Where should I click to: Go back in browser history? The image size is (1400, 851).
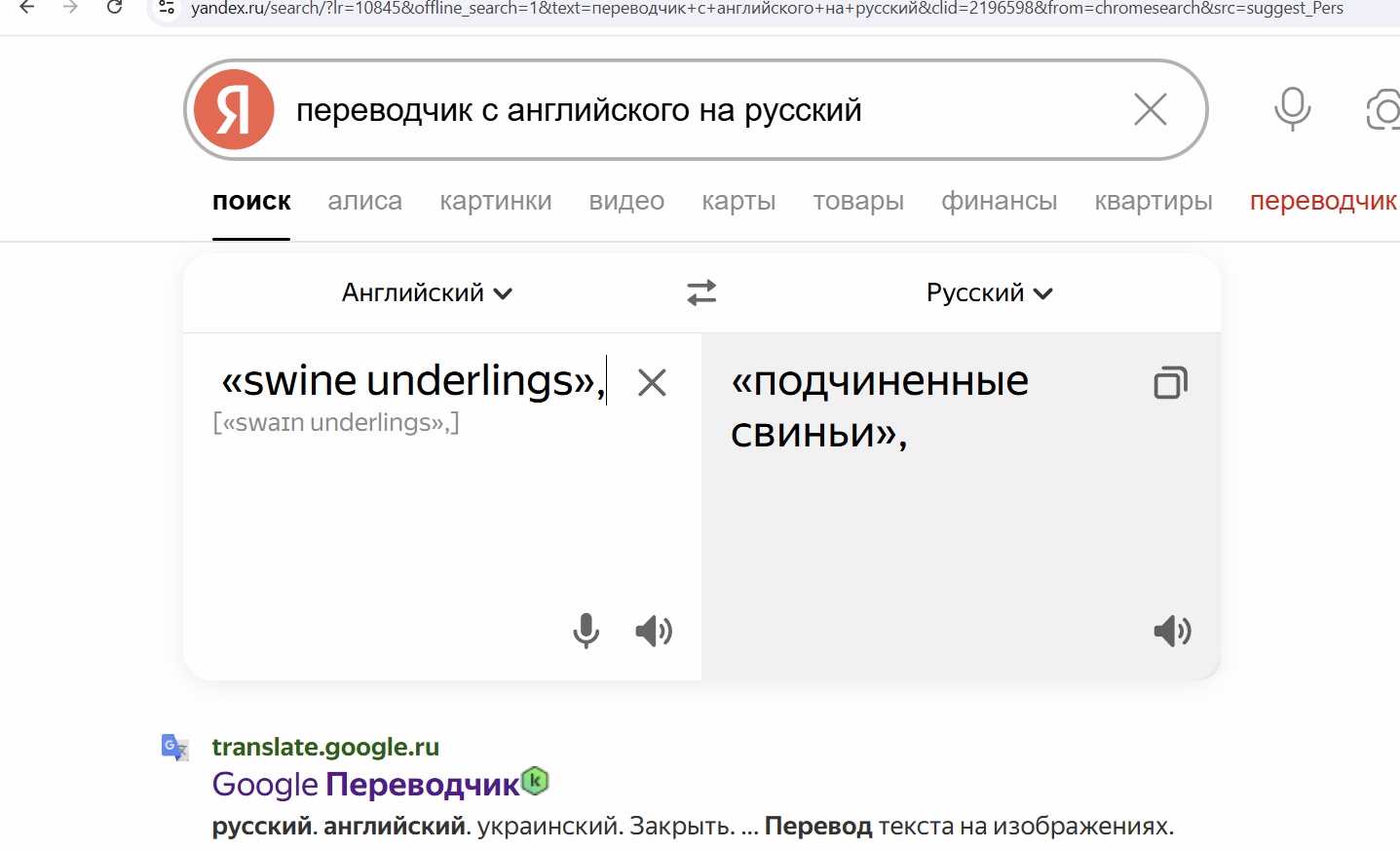pyautogui.click(x=27, y=8)
